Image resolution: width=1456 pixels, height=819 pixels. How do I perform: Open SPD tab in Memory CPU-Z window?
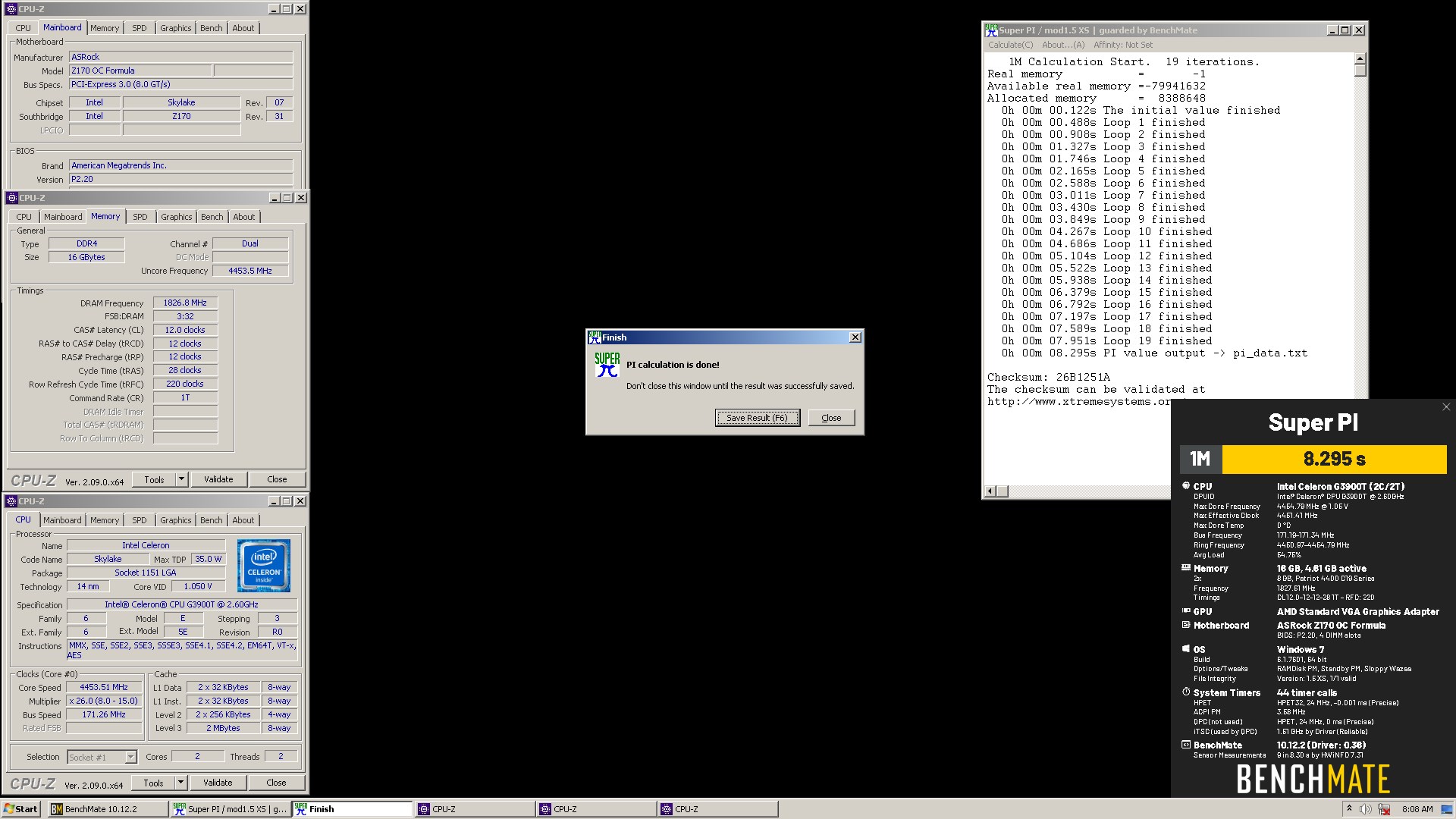[x=140, y=217]
